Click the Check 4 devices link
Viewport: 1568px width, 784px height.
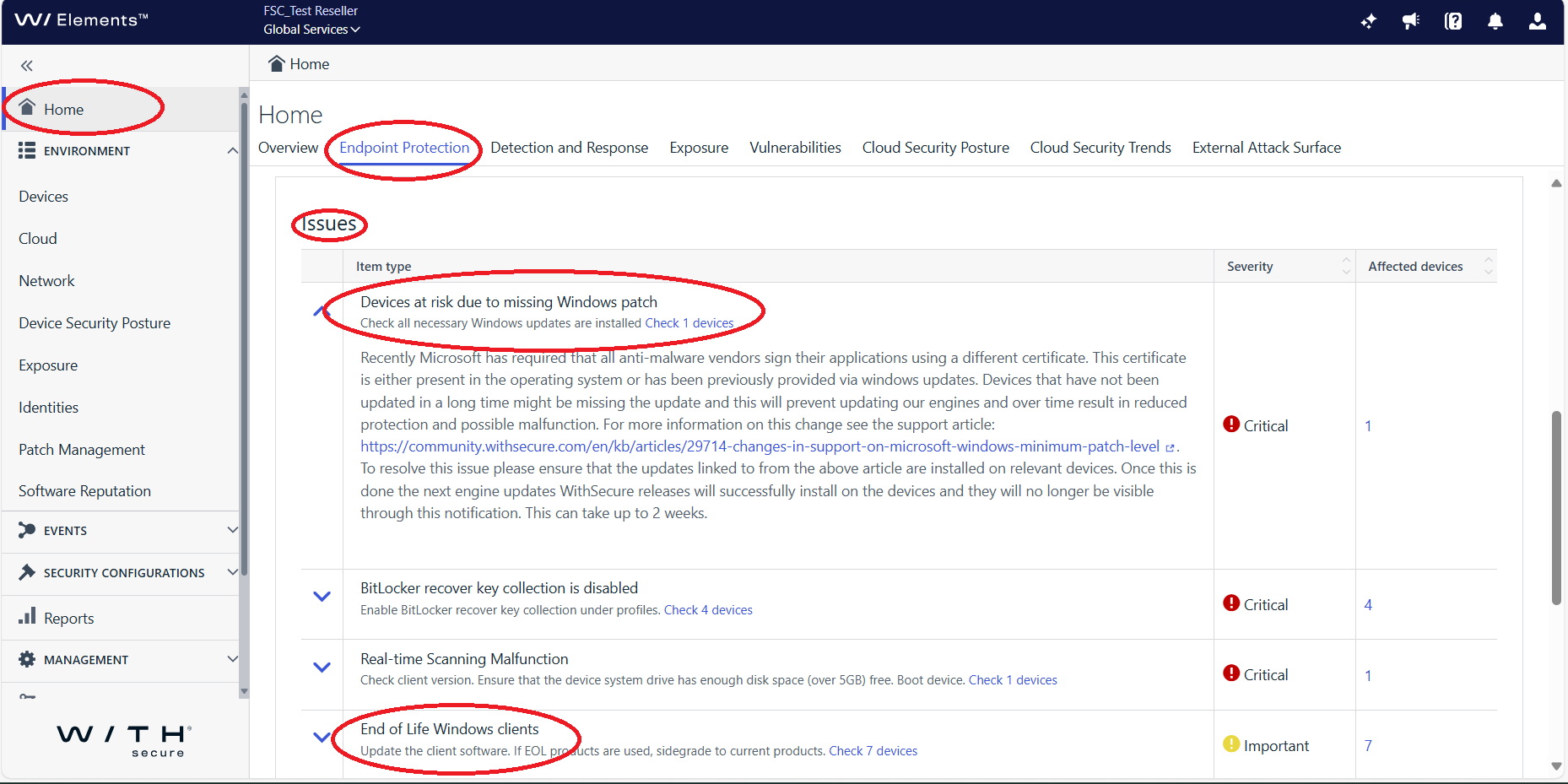pyautogui.click(x=708, y=610)
